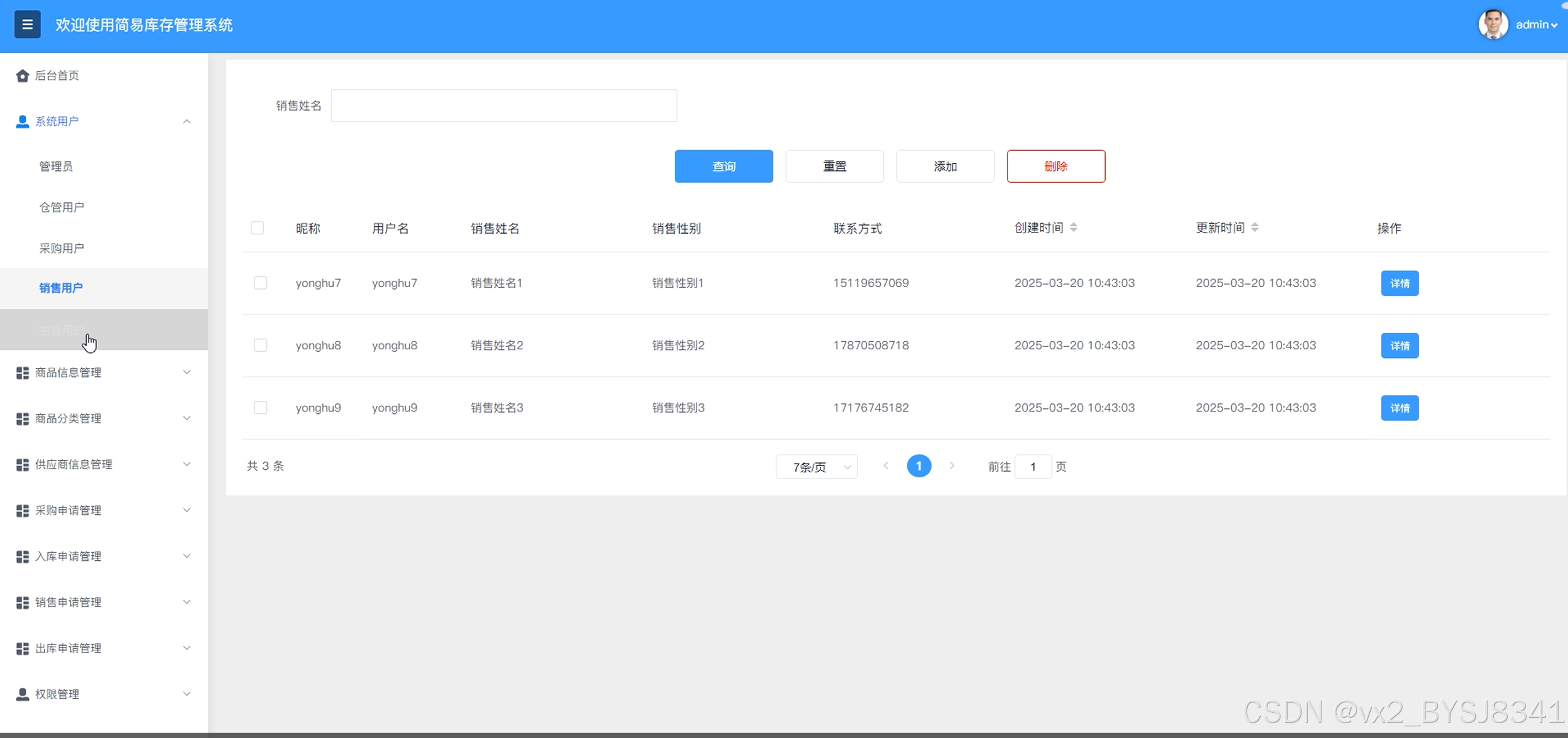
Task: Sort by 更新时间 using the arrow icon
Action: [x=1255, y=228]
